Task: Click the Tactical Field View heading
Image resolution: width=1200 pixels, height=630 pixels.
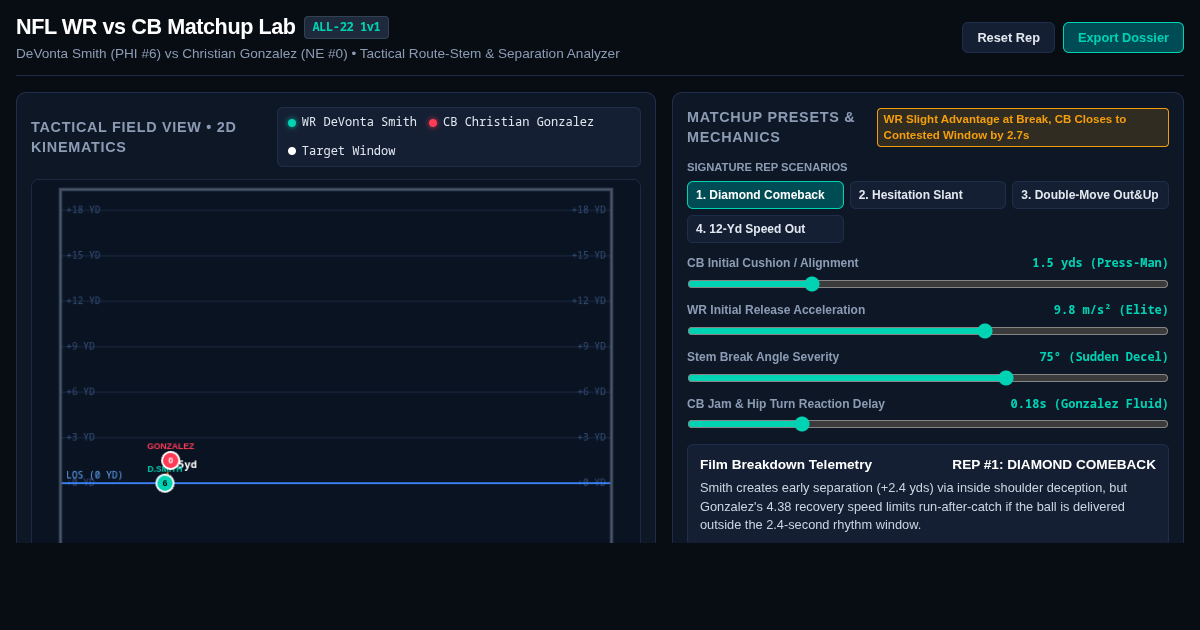Action: pyautogui.click(x=134, y=137)
